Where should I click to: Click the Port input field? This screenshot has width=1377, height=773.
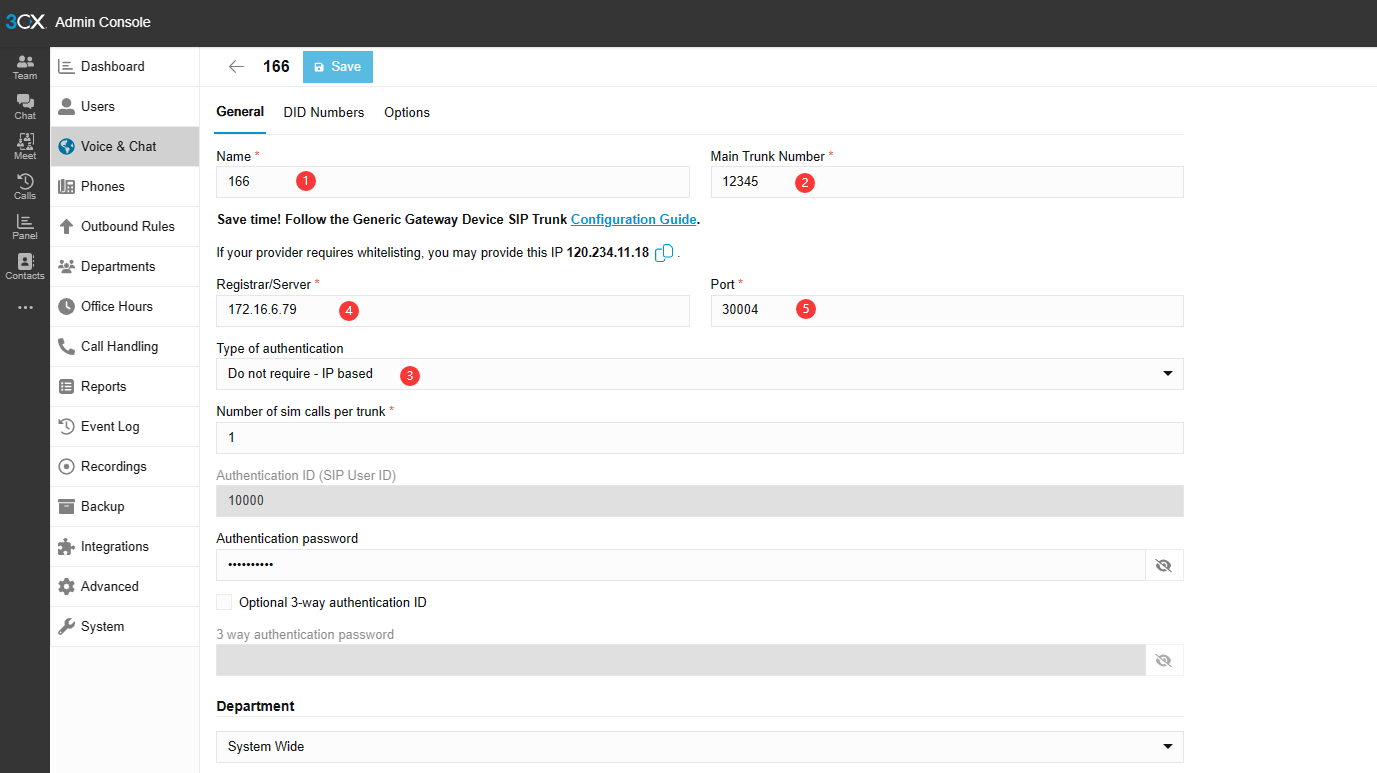947,311
